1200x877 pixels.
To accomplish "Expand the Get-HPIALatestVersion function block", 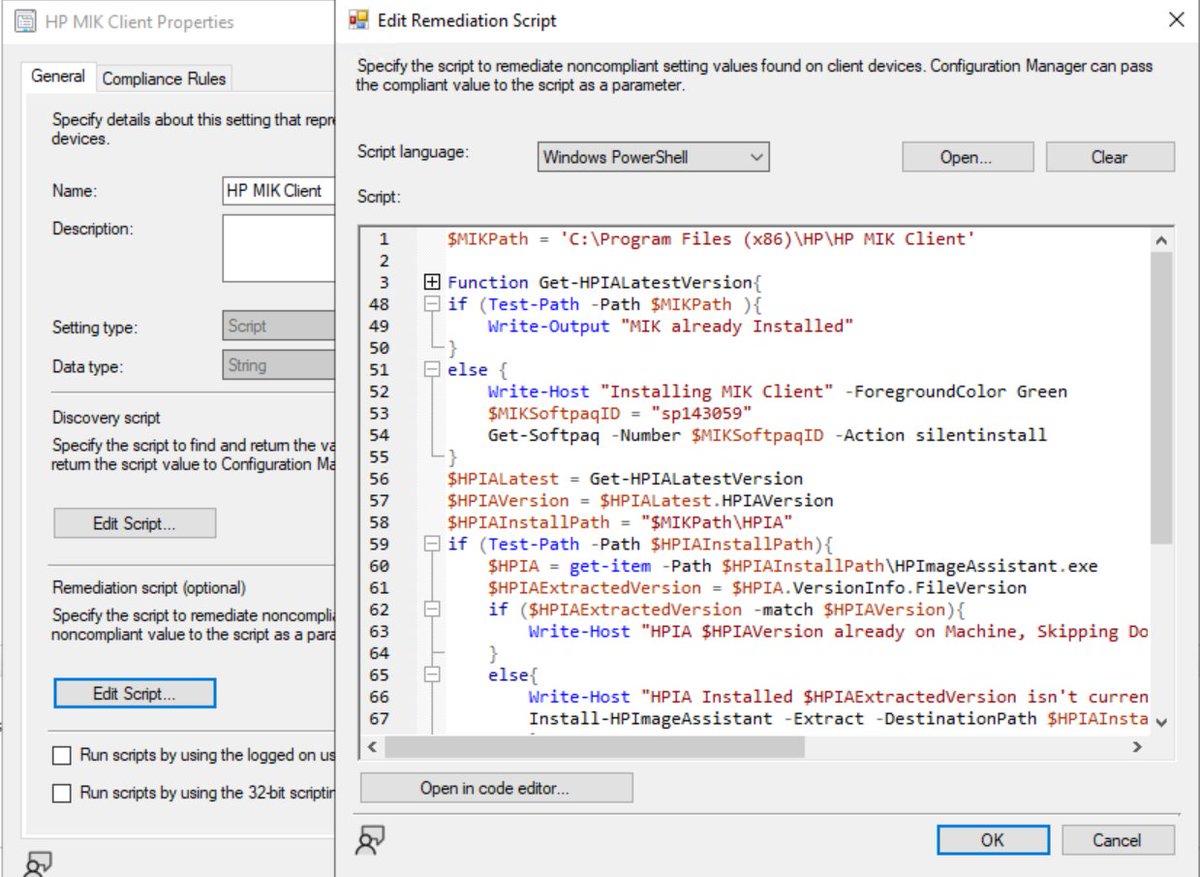I will tap(432, 283).
